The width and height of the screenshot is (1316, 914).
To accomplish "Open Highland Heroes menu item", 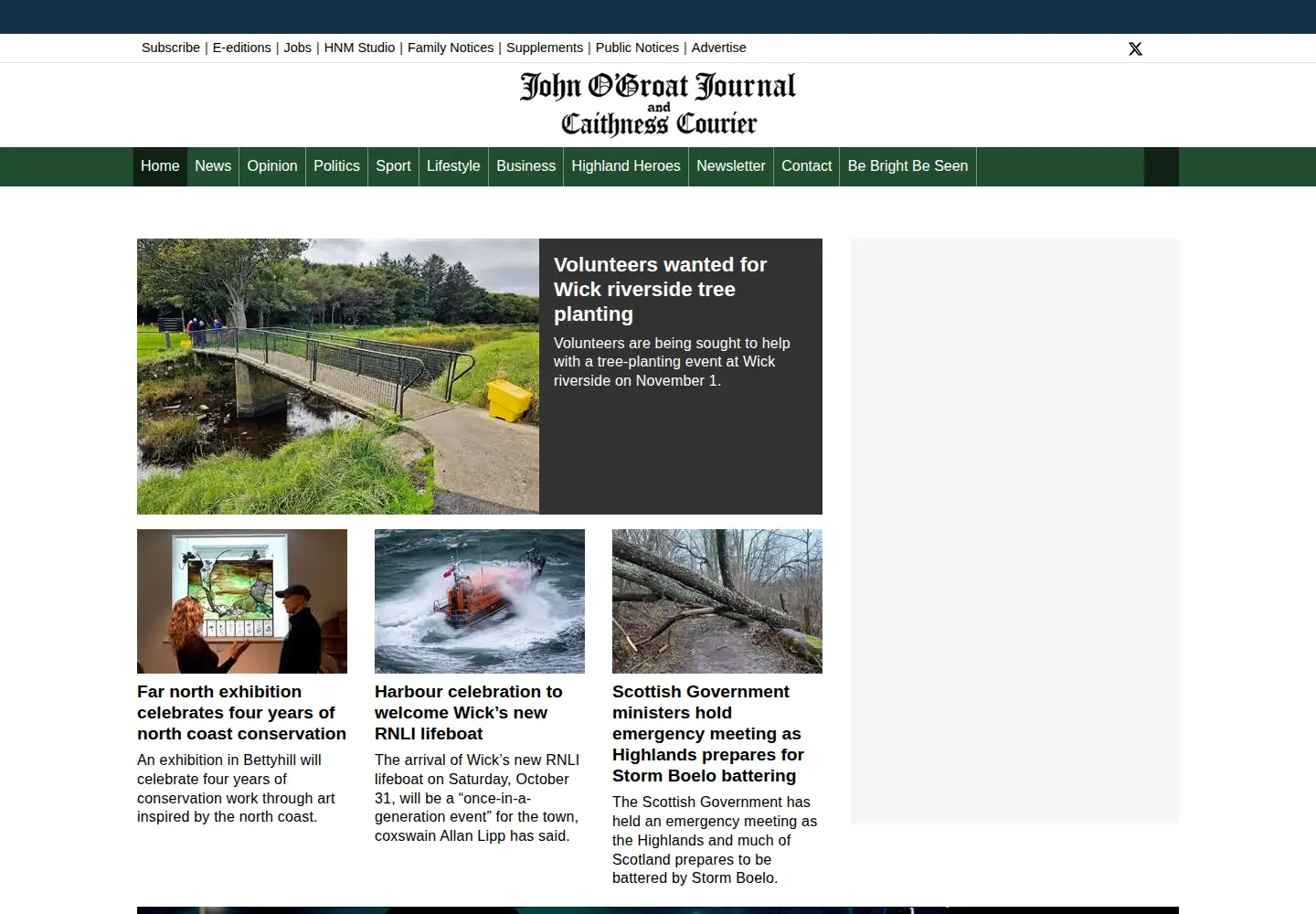I will [x=626, y=166].
